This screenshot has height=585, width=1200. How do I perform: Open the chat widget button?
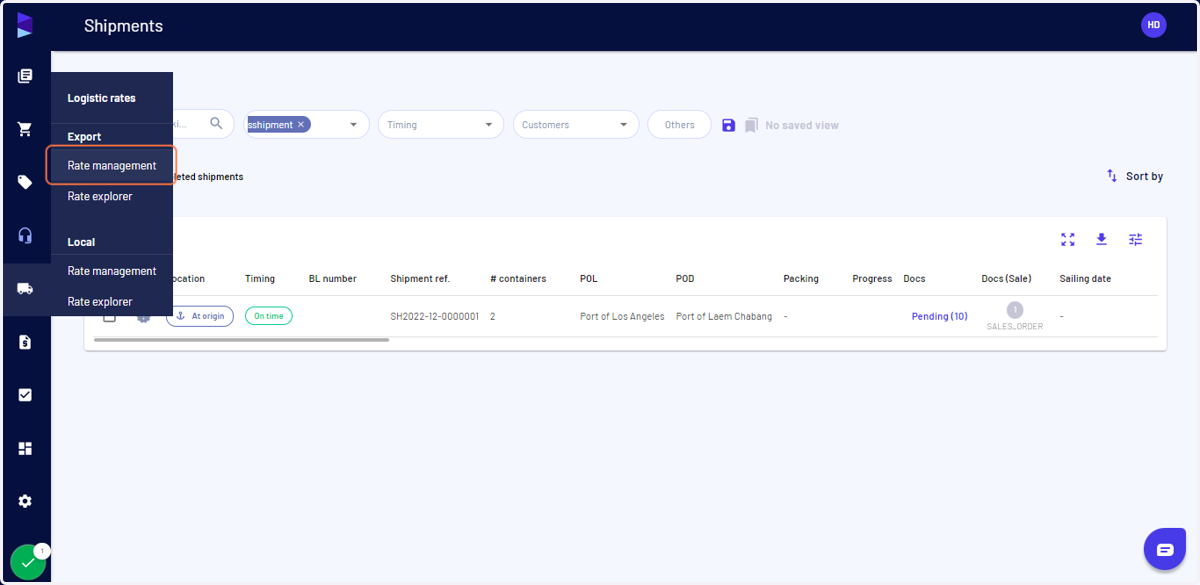point(1164,549)
